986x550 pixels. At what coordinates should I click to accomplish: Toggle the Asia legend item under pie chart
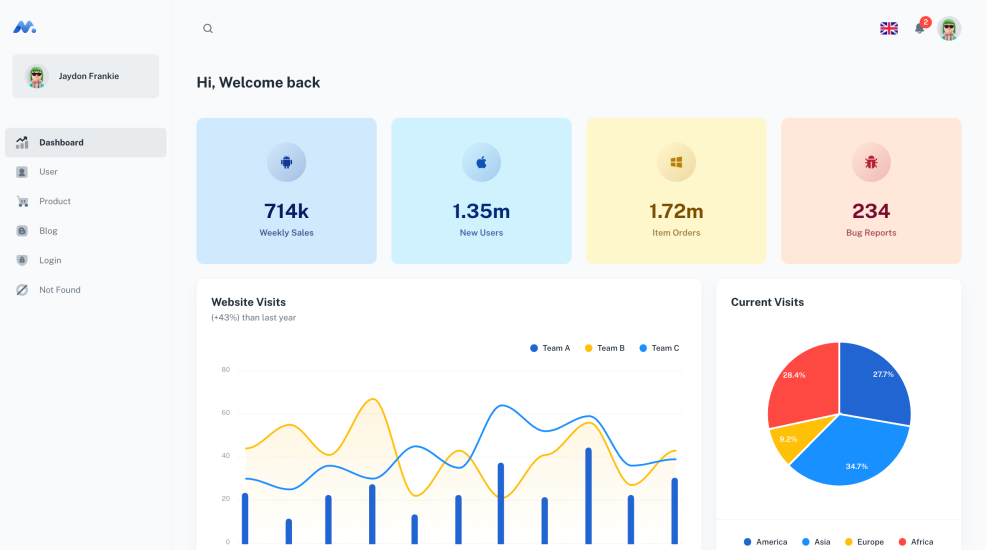(x=814, y=542)
